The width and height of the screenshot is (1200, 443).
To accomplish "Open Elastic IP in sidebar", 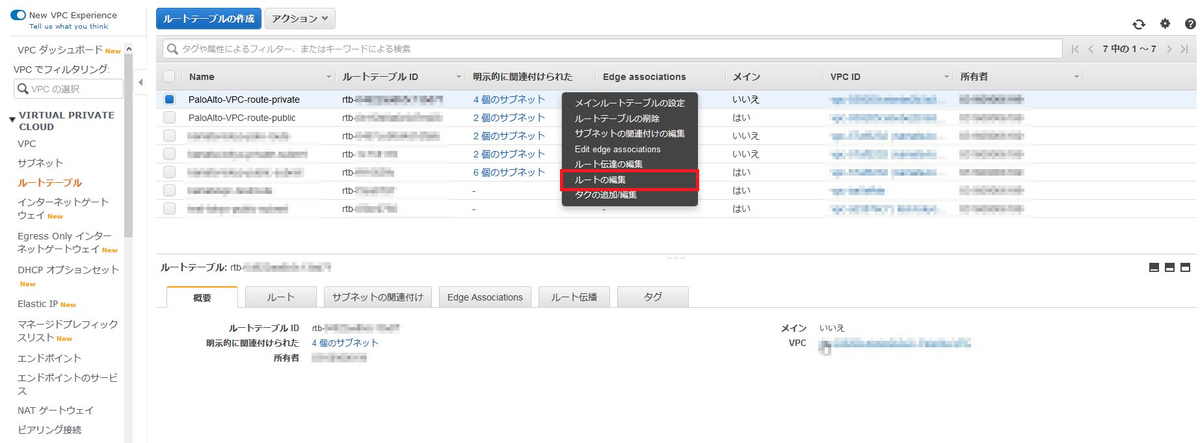I will click(38, 303).
